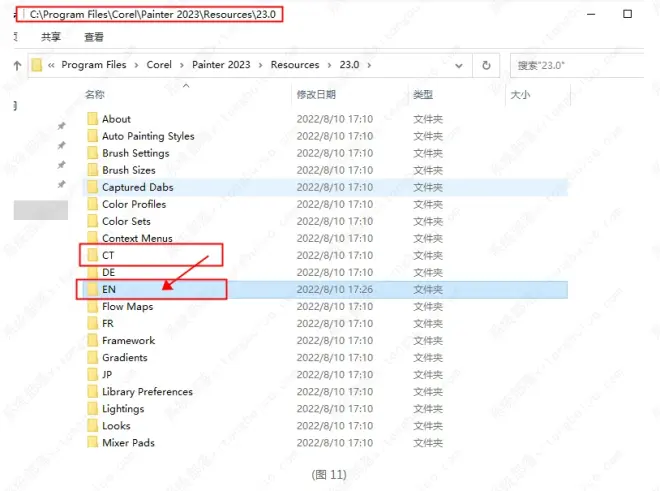Click the Mixer Pads folder icon
The width and height of the screenshot is (660, 491).
[x=93, y=443]
